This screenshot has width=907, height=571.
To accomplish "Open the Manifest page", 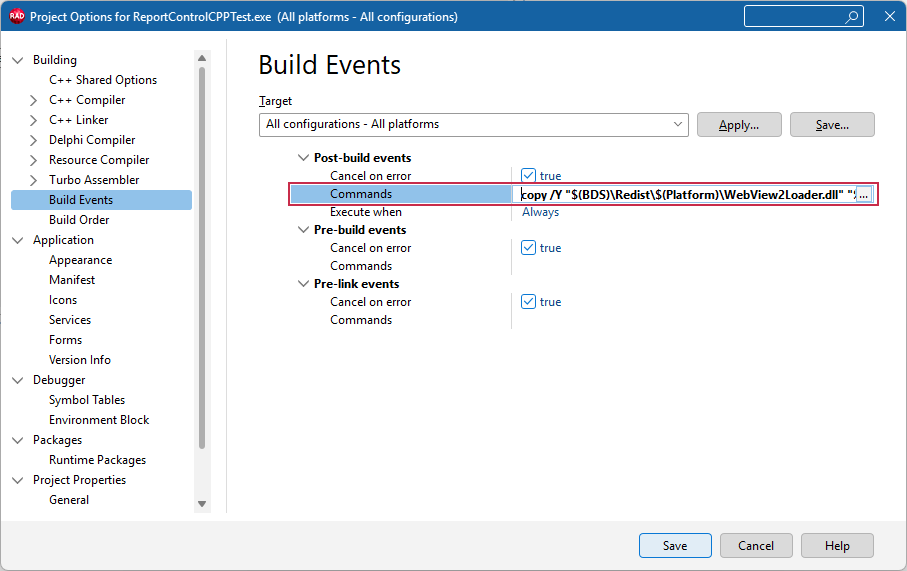I will (x=72, y=280).
